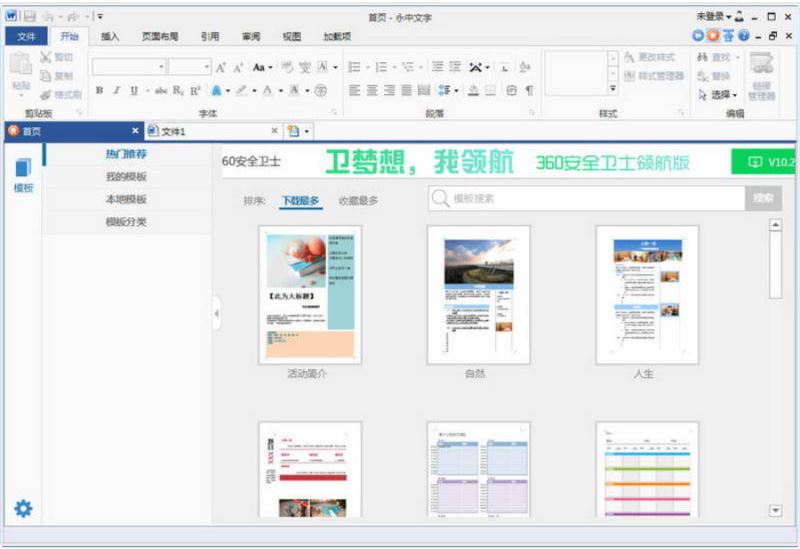Click the Sort icon in paragraph group
This screenshot has height=549, width=800.
pos(524,67)
